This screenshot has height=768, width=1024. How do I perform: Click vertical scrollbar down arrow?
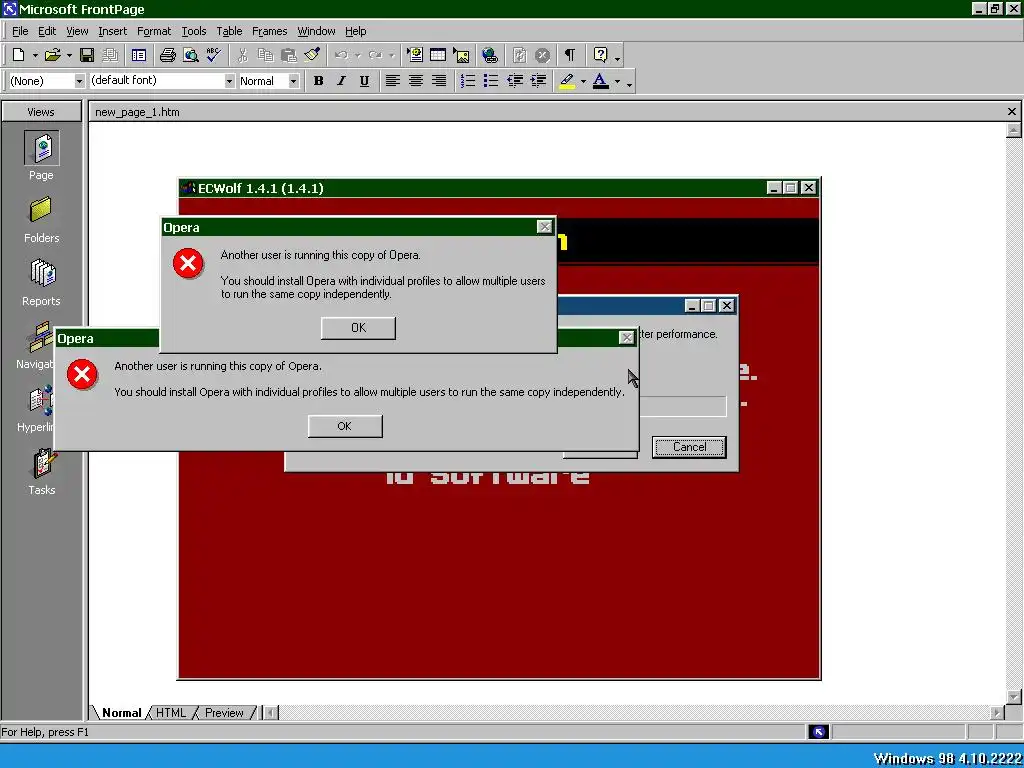tap(1014, 697)
